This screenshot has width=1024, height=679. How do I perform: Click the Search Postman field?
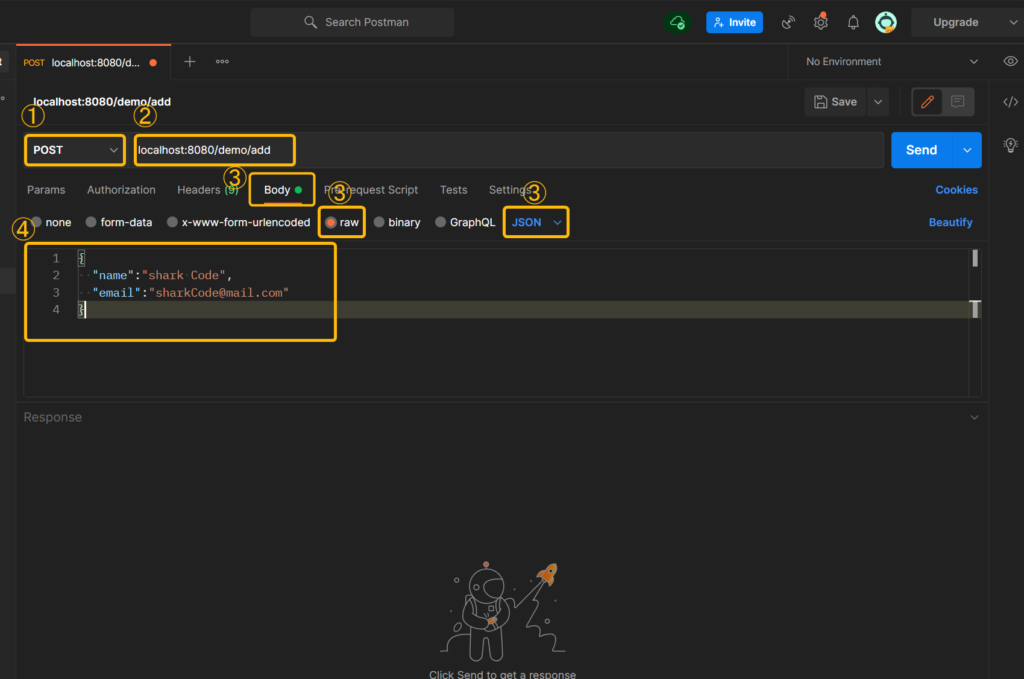coord(353,22)
